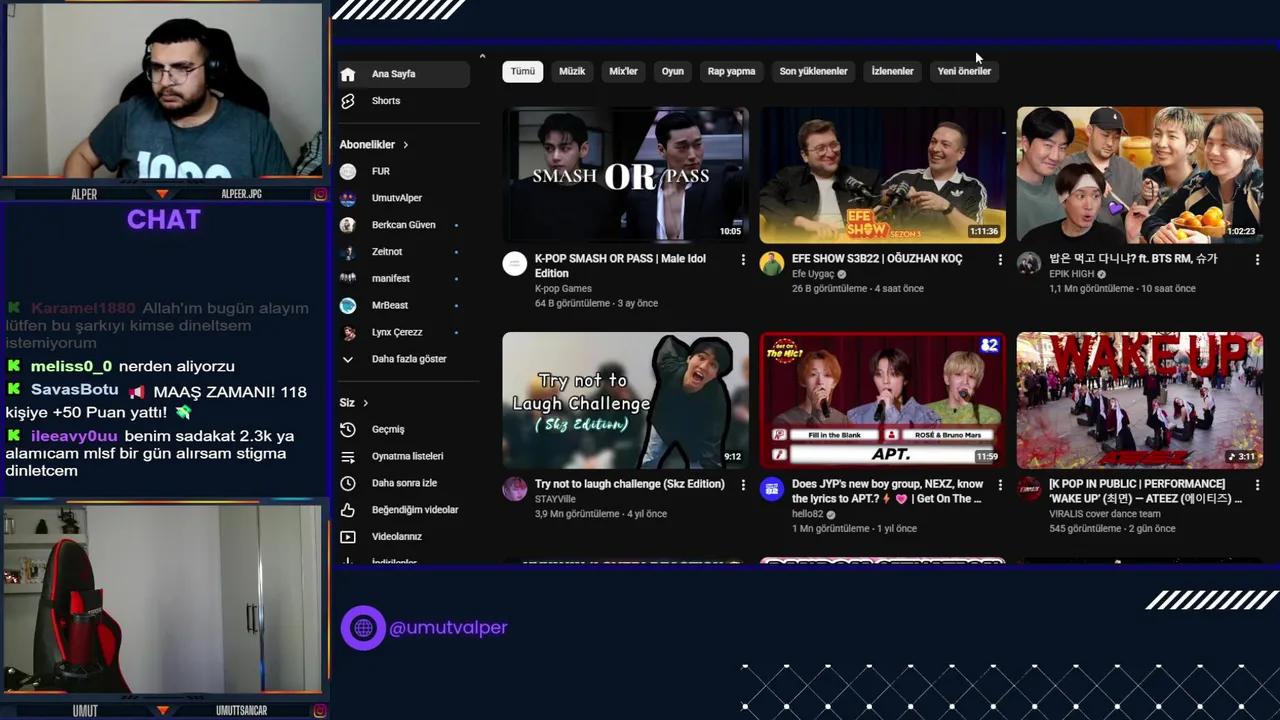Open Ana Sayfa home icon
Screen dimensions: 1280x720
pyautogui.click(x=348, y=74)
